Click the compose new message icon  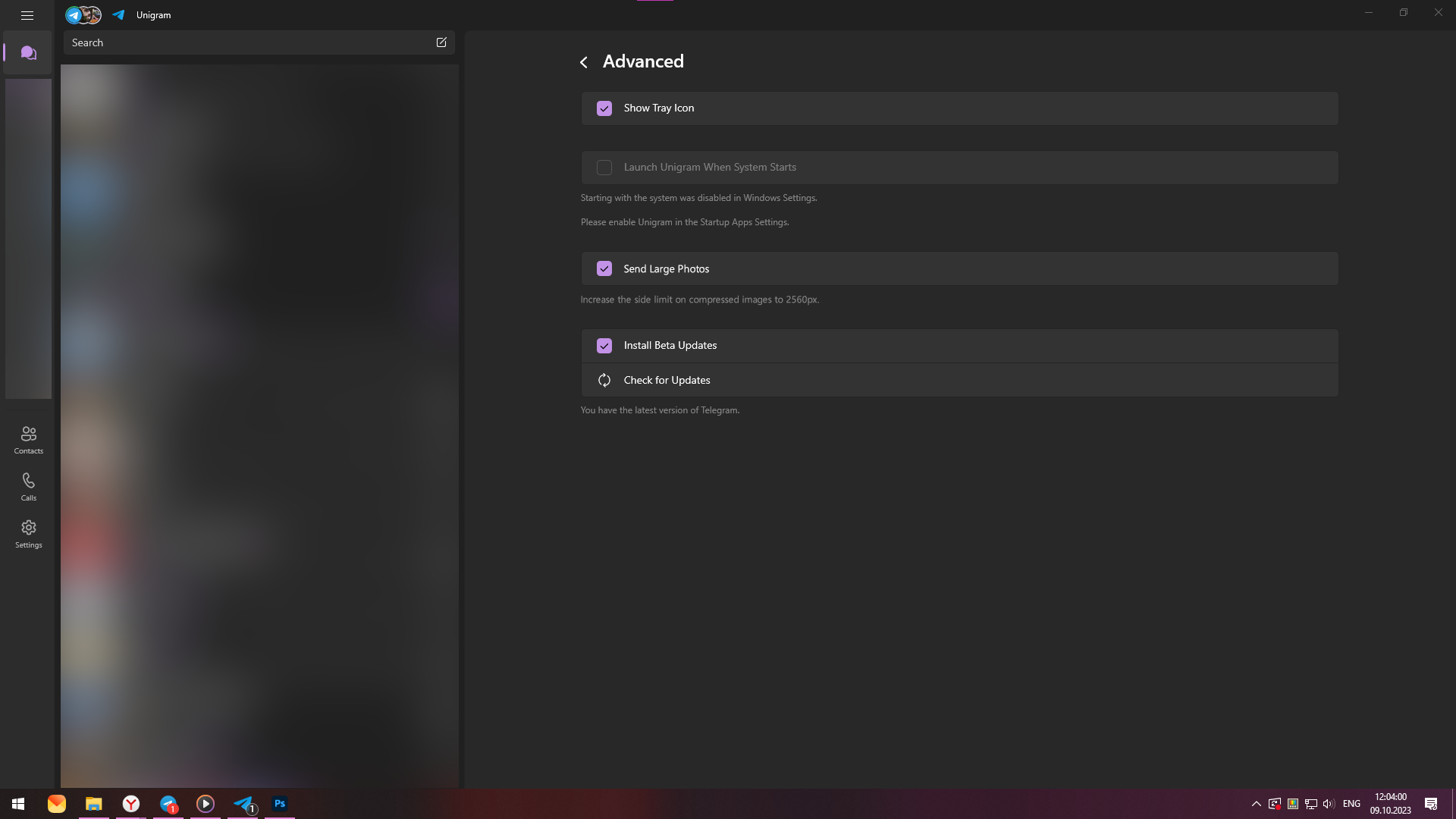tap(441, 42)
